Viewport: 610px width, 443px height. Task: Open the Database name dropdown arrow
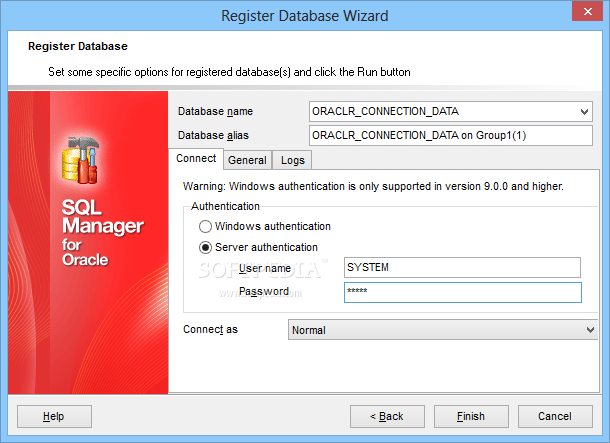point(584,112)
